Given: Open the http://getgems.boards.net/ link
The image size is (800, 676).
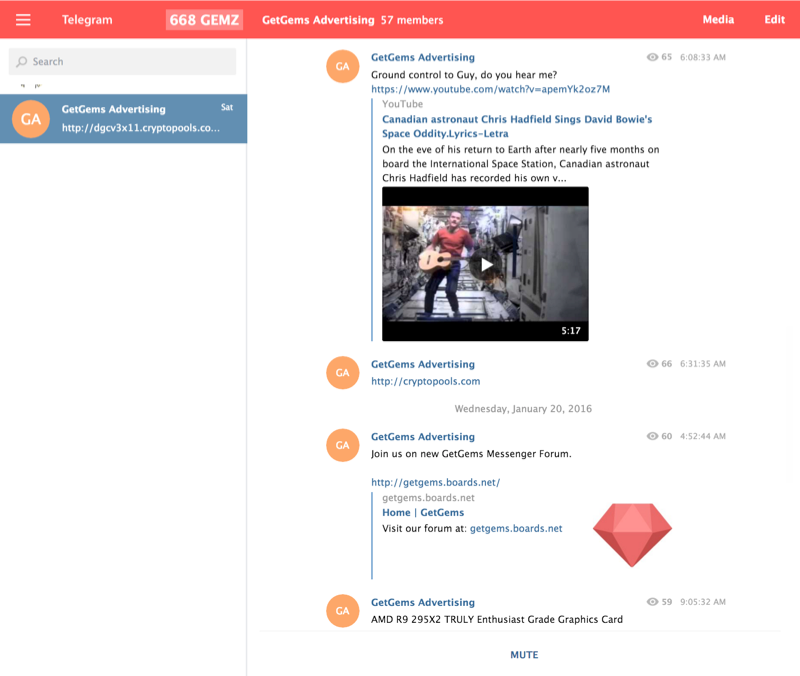Looking at the screenshot, I should (x=435, y=482).
